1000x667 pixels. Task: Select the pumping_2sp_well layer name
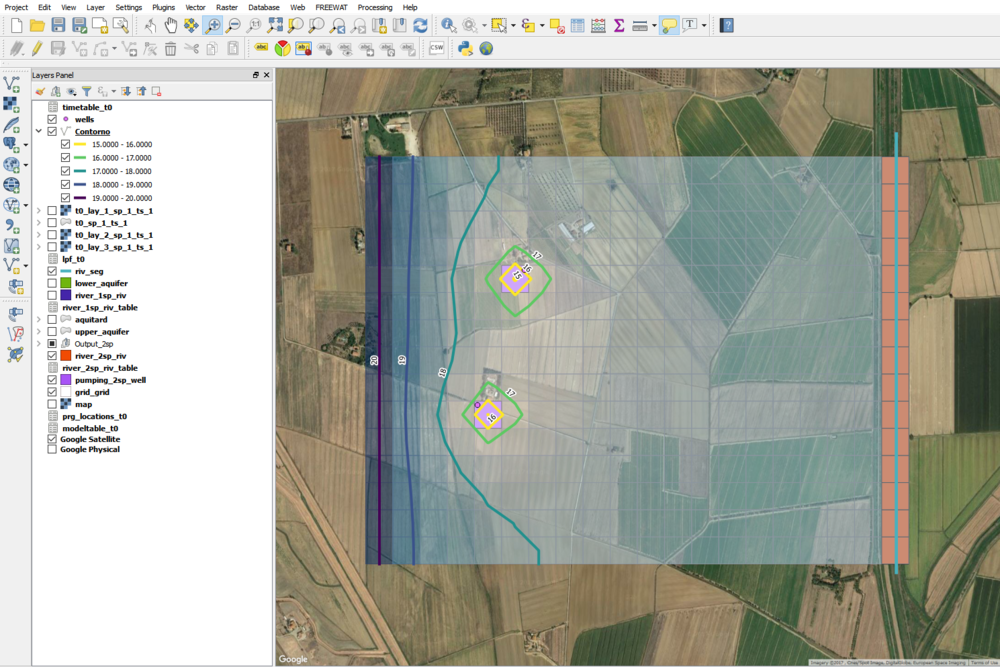tap(110, 380)
